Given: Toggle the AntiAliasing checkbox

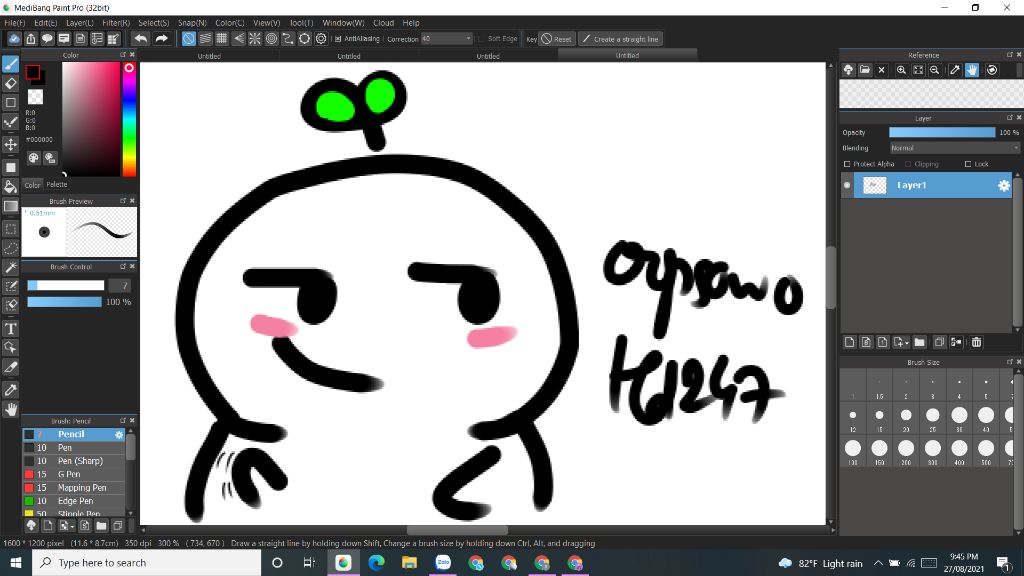Looking at the screenshot, I should click(338, 39).
